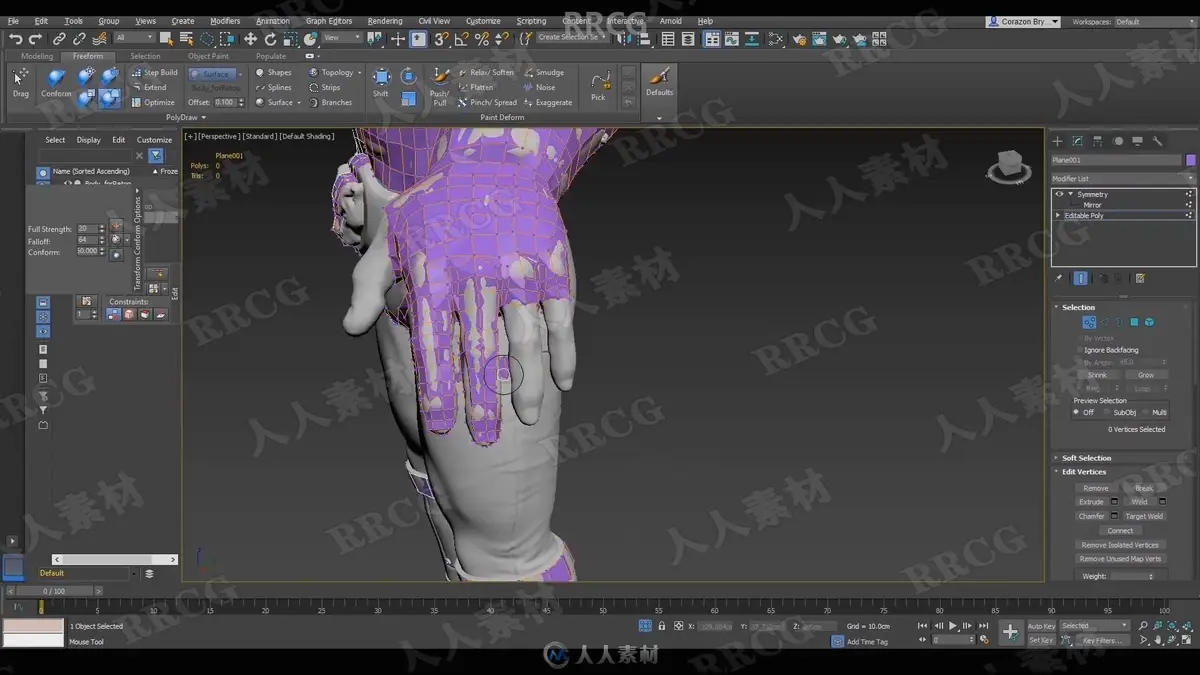Viewport: 1200px width, 675px height.
Task: Click Remove Isolated Vertices button
Action: click(1120, 545)
